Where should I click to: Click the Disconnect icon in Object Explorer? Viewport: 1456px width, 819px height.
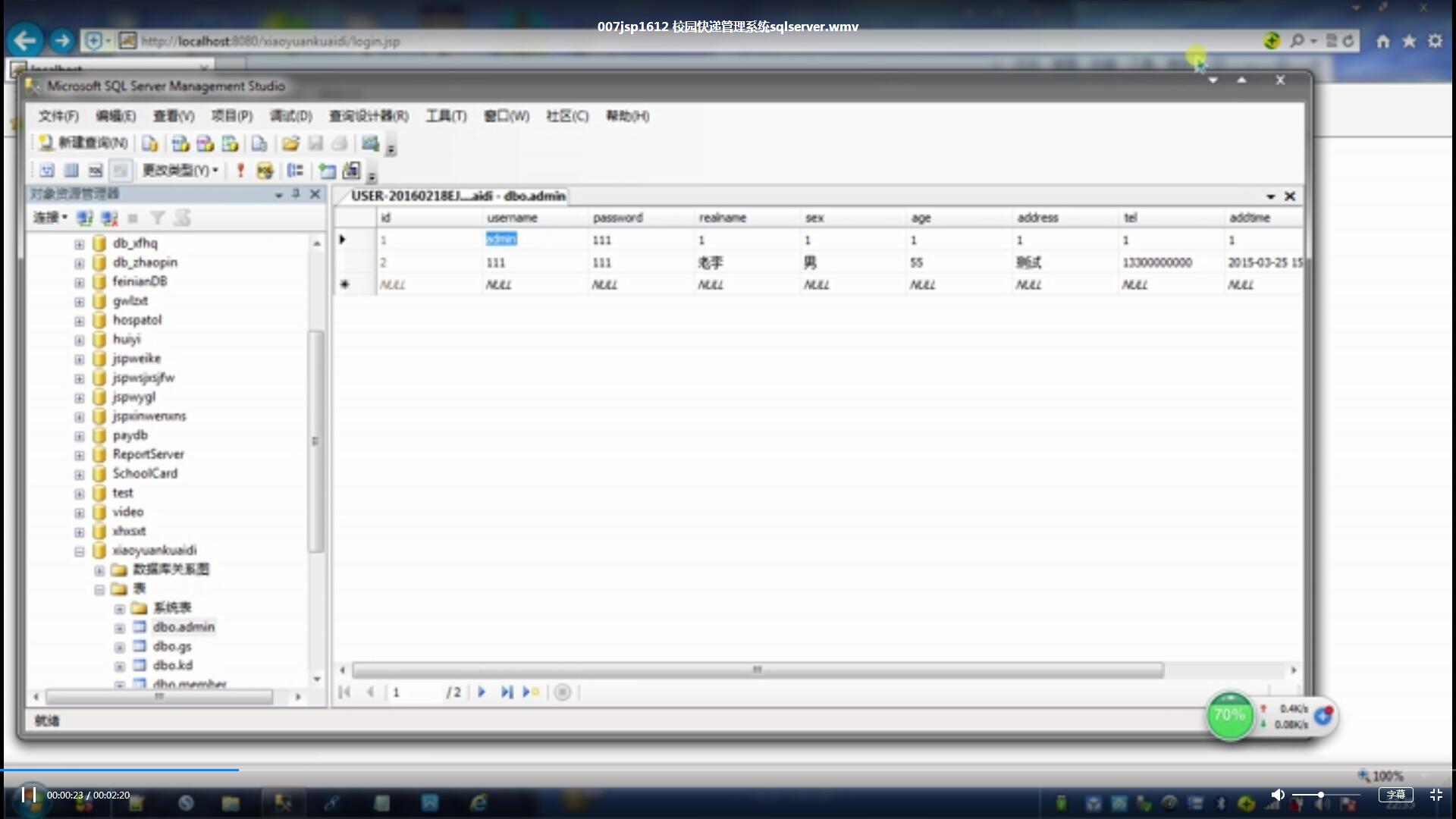[x=109, y=218]
